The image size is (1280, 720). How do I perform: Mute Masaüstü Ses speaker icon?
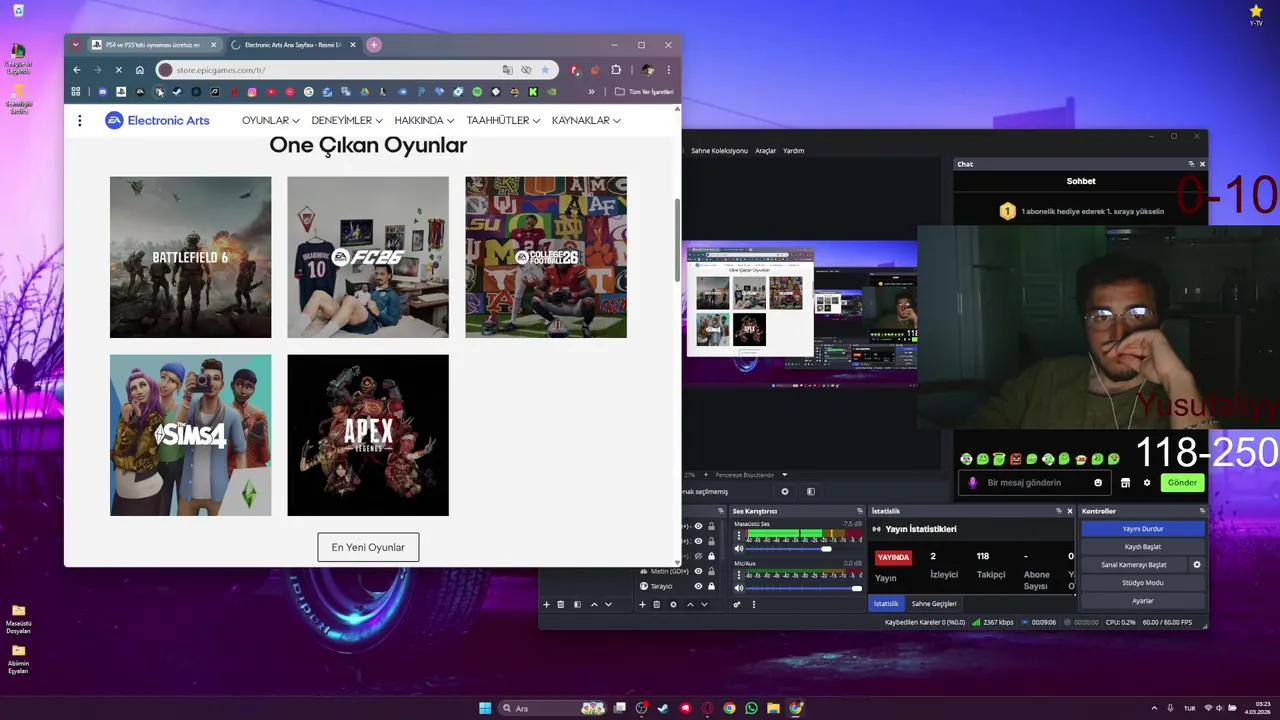pyautogui.click(x=739, y=549)
